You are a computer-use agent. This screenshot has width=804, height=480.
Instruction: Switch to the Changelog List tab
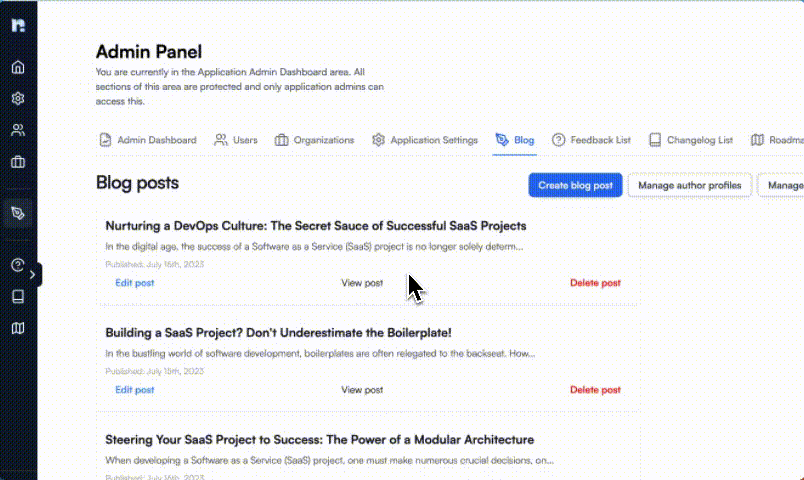pos(691,140)
